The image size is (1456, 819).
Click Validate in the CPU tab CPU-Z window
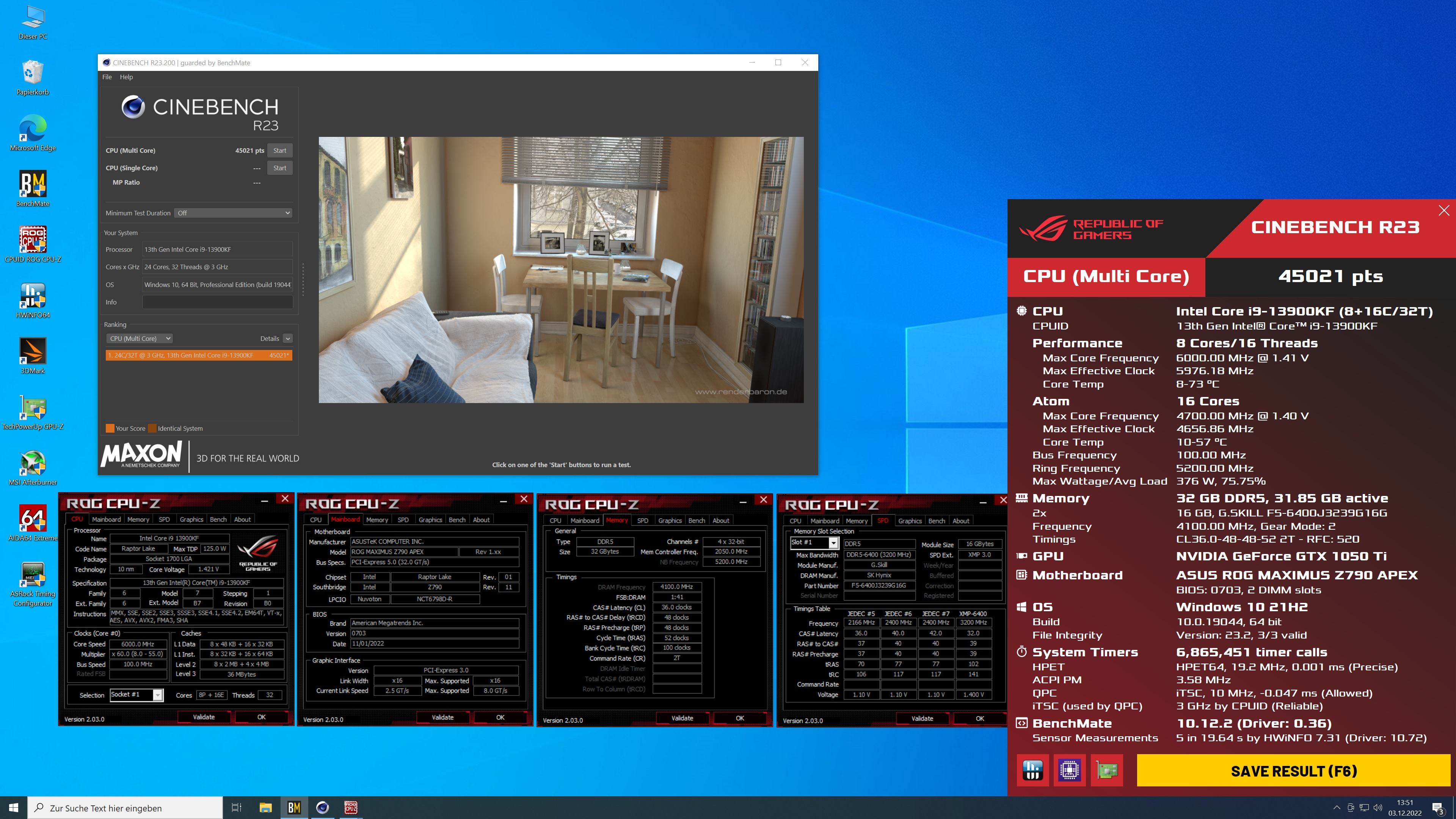pos(204,717)
